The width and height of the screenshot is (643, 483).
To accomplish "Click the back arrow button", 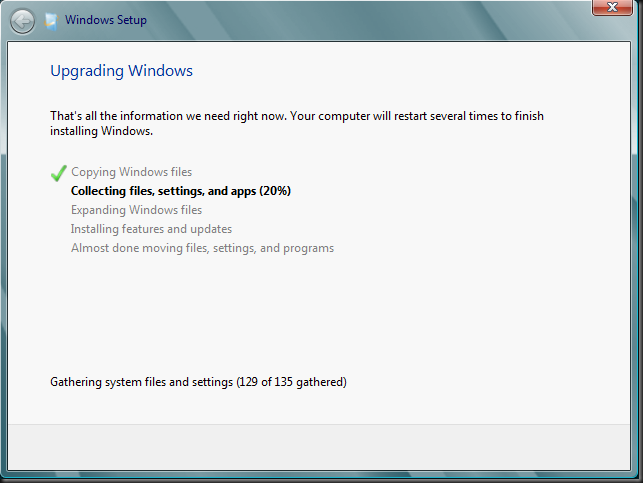I will click(x=22, y=21).
